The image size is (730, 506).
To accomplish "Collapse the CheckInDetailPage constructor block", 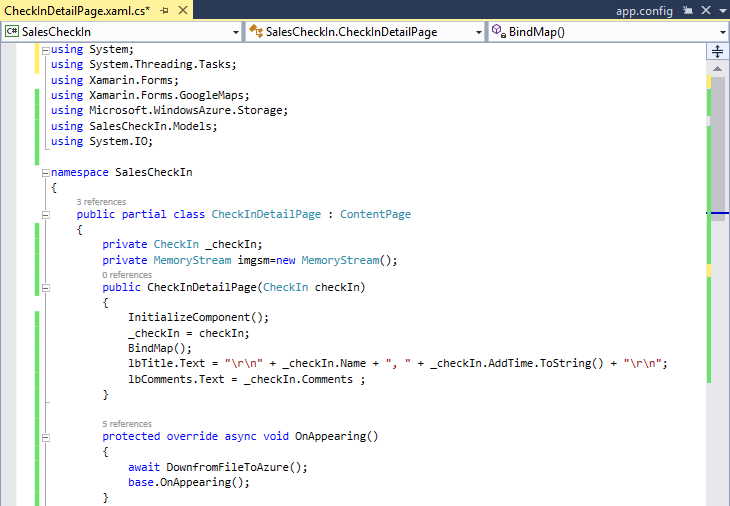I will 46,288.
